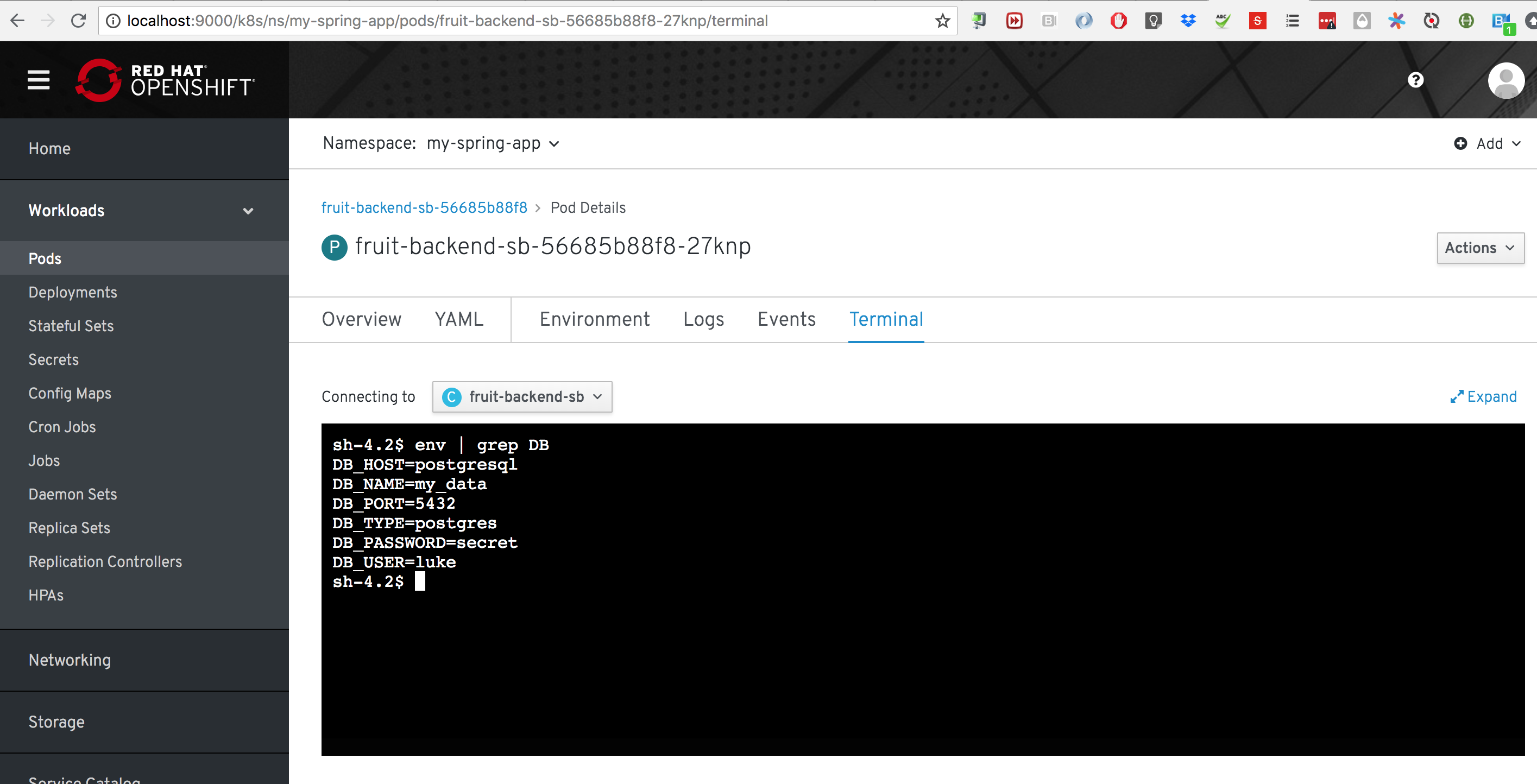The width and height of the screenshot is (1537, 784).
Task: Open the my-spring-app namespace dropdown
Action: pyautogui.click(x=493, y=144)
